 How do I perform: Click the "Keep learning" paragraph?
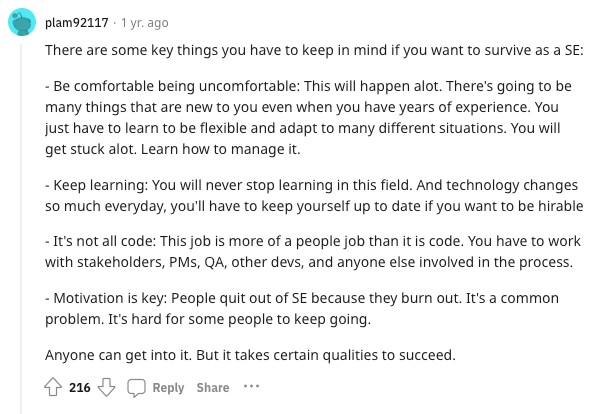314,196
